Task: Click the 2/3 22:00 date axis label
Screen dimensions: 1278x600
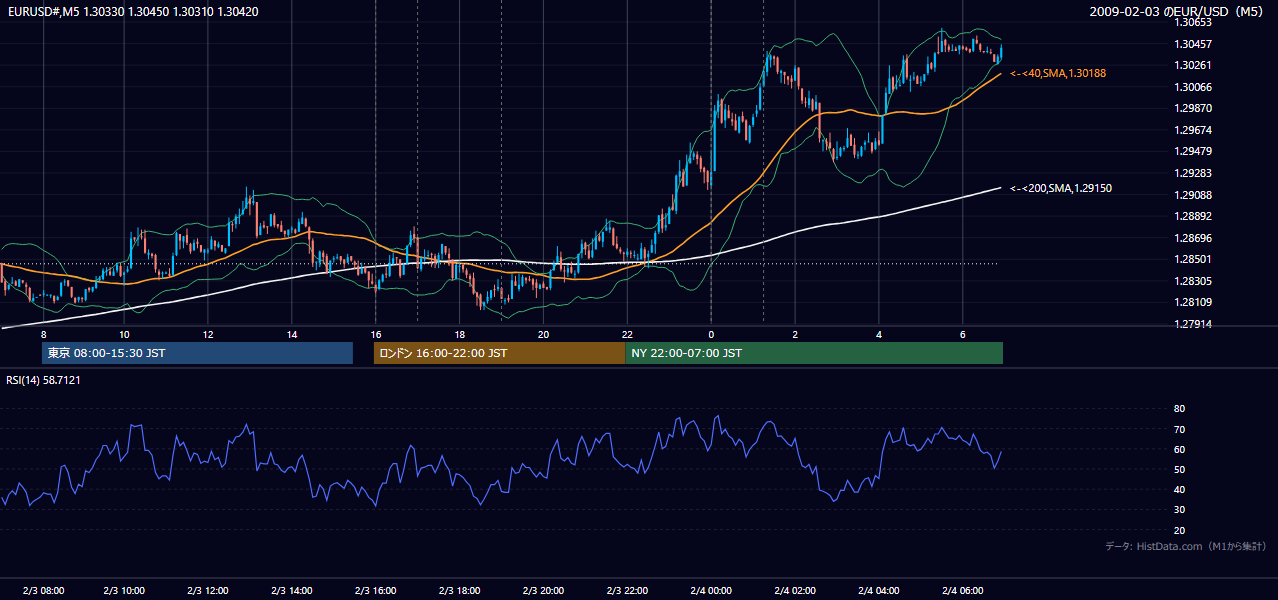Action: click(x=627, y=591)
